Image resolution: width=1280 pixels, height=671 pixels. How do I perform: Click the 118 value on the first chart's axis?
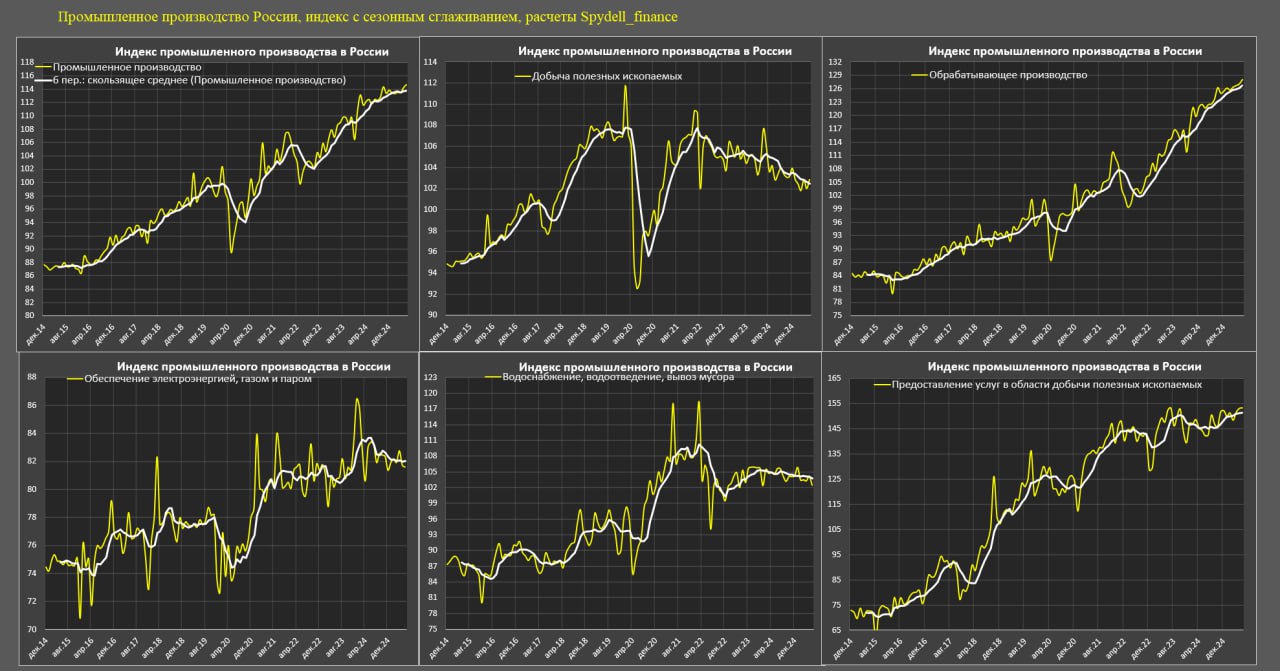[27, 62]
